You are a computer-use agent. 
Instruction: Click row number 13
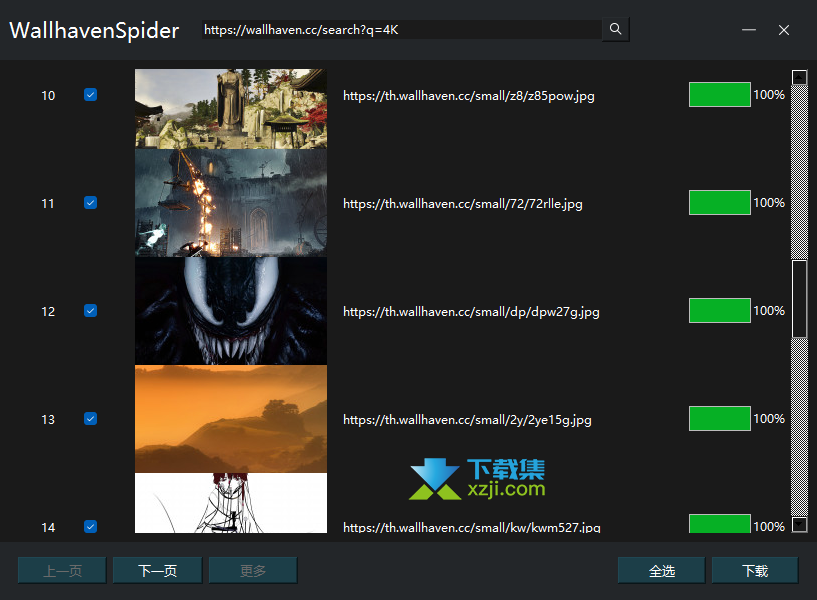click(48, 420)
